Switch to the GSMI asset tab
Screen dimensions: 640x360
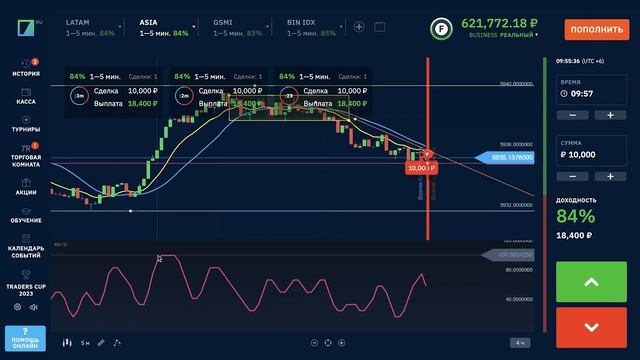(237, 27)
